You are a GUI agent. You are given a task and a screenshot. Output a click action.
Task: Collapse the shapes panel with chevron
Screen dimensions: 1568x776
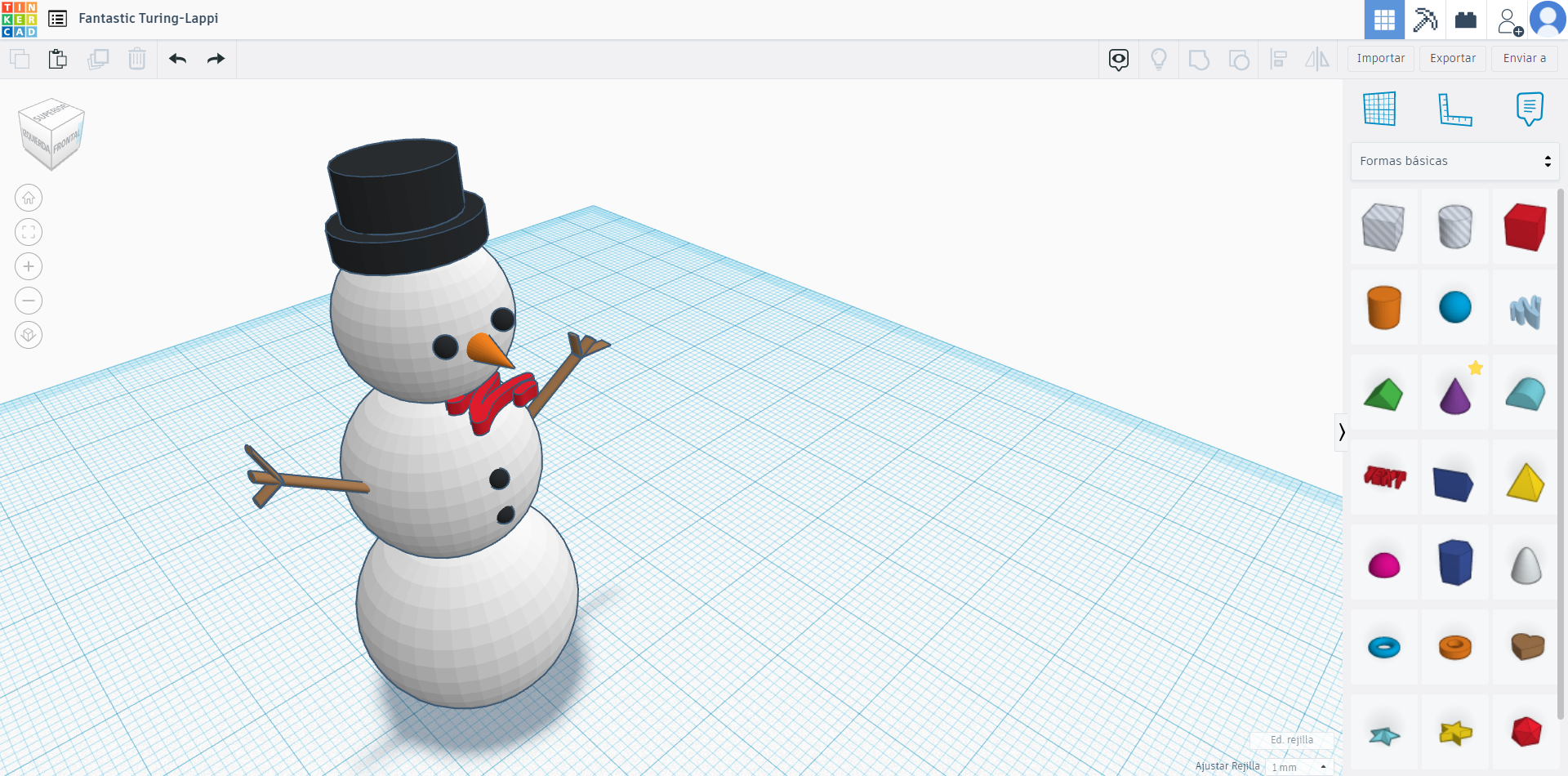(x=1341, y=432)
